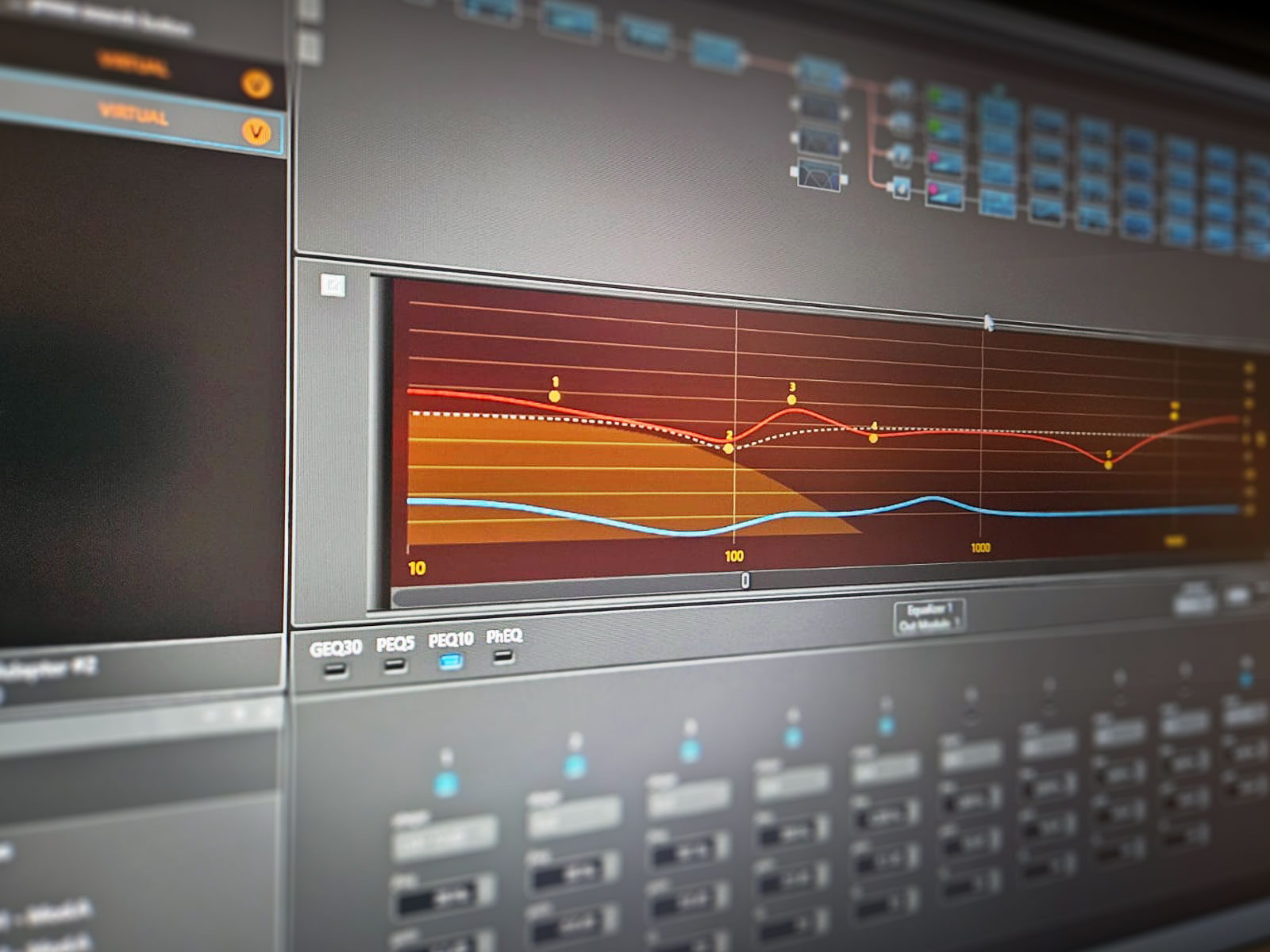Select EQ band point 5 on the graph
The height and width of the screenshot is (952, 1270).
[x=1109, y=465]
